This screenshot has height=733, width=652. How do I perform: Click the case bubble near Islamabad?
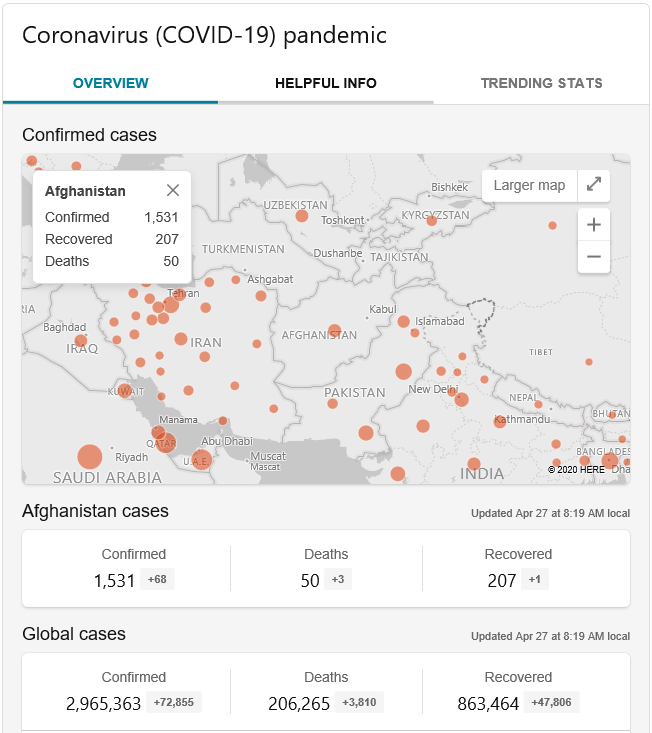[403, 322]
